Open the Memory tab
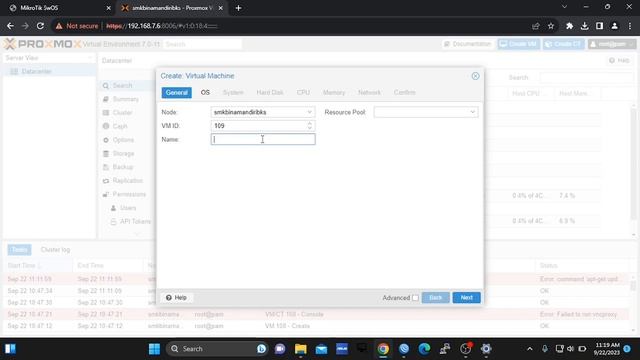Image resolution: width=640 pixels, height=360 pixels. point(334,93)
